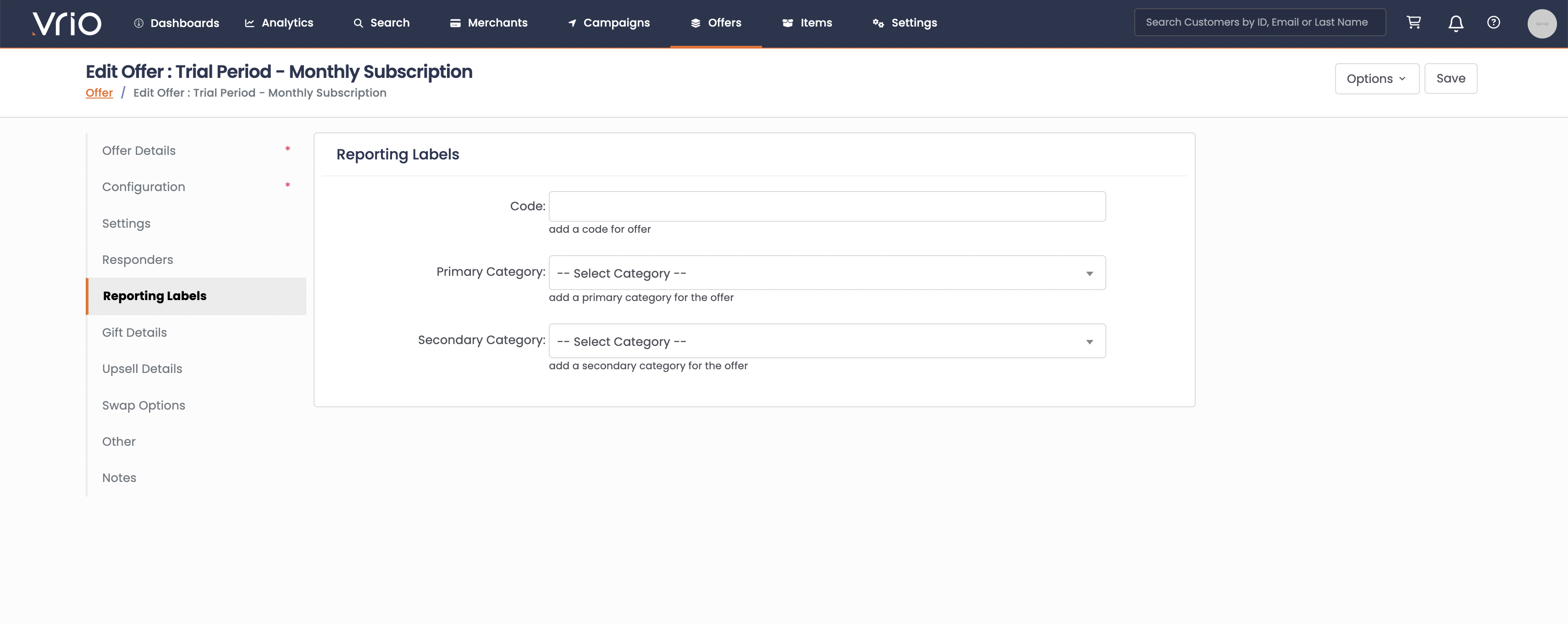This screenshot has height=624, width=1568.
Task: Open the top Settings menu
Action: 905,23
